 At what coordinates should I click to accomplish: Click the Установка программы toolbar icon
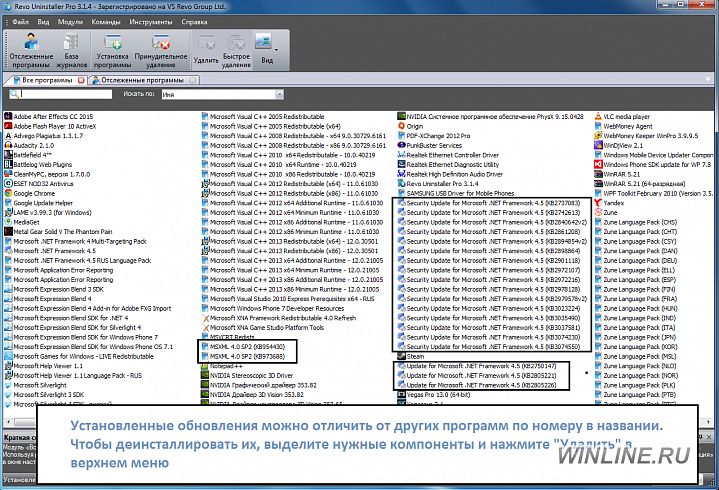tap(113, 49)
